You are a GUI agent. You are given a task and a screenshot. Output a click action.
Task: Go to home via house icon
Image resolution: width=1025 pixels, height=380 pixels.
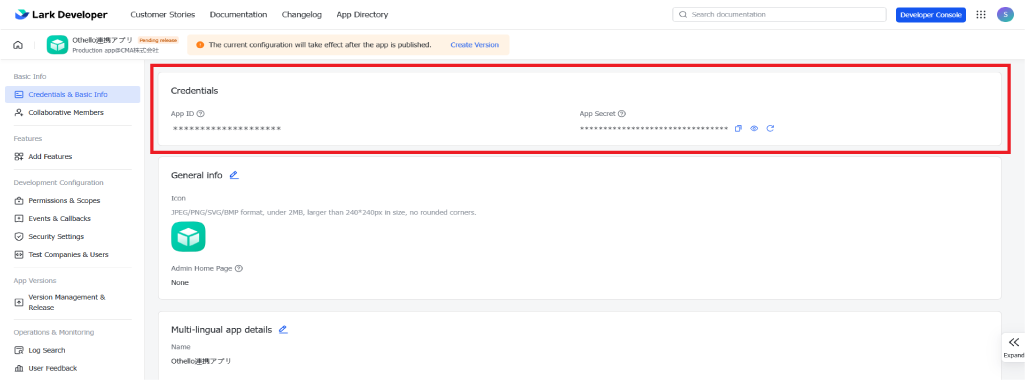pos(18,45)
